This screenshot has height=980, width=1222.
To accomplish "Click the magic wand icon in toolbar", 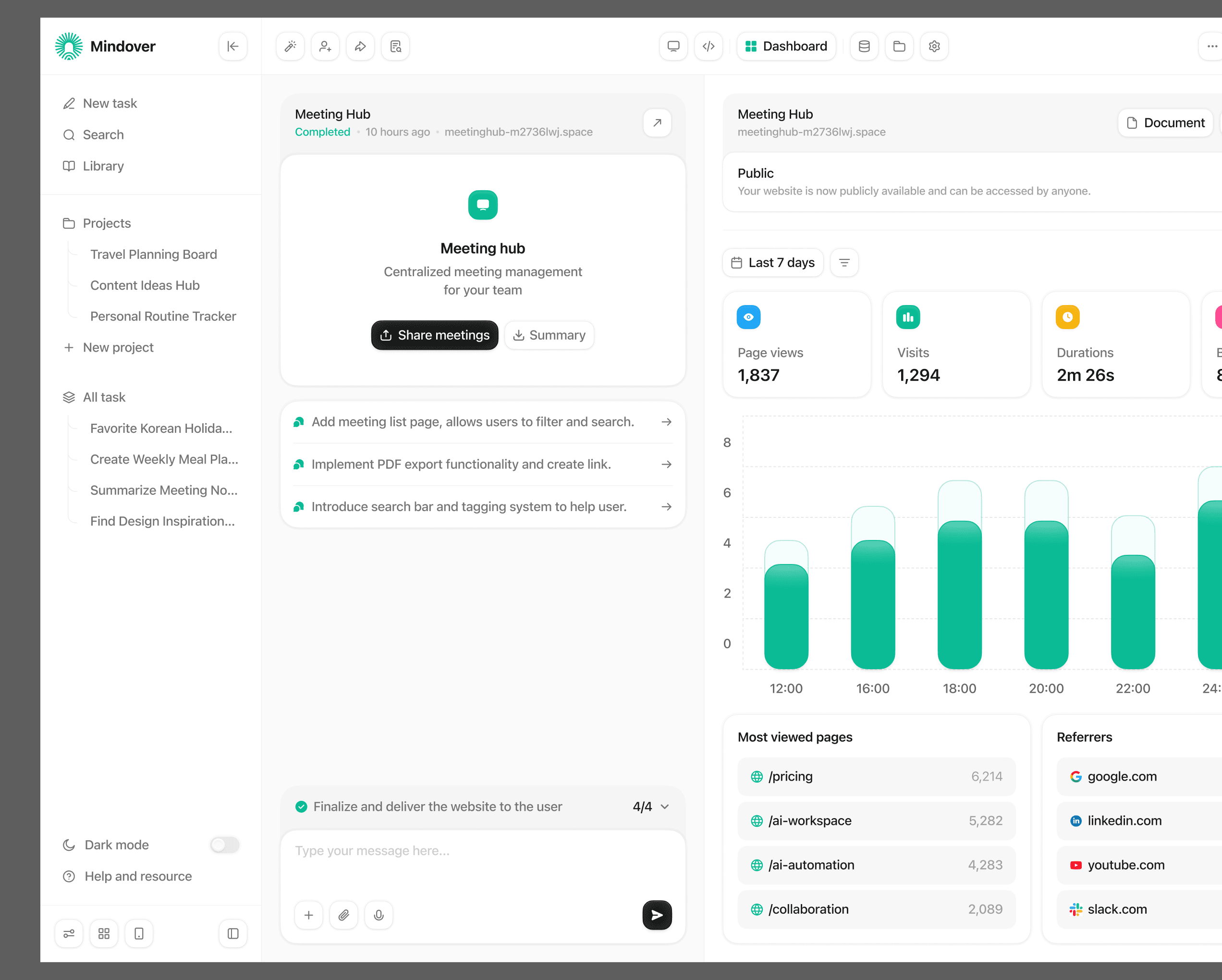I will pos(290,47).
